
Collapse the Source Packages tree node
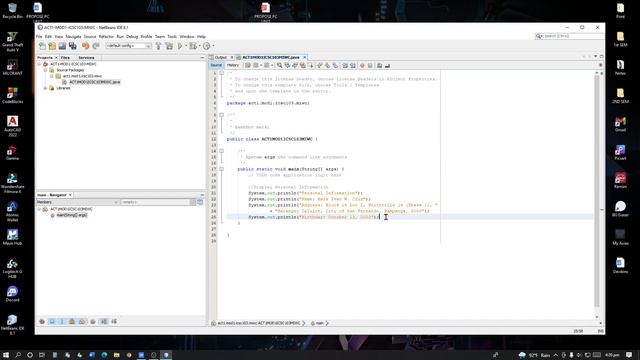46,70
